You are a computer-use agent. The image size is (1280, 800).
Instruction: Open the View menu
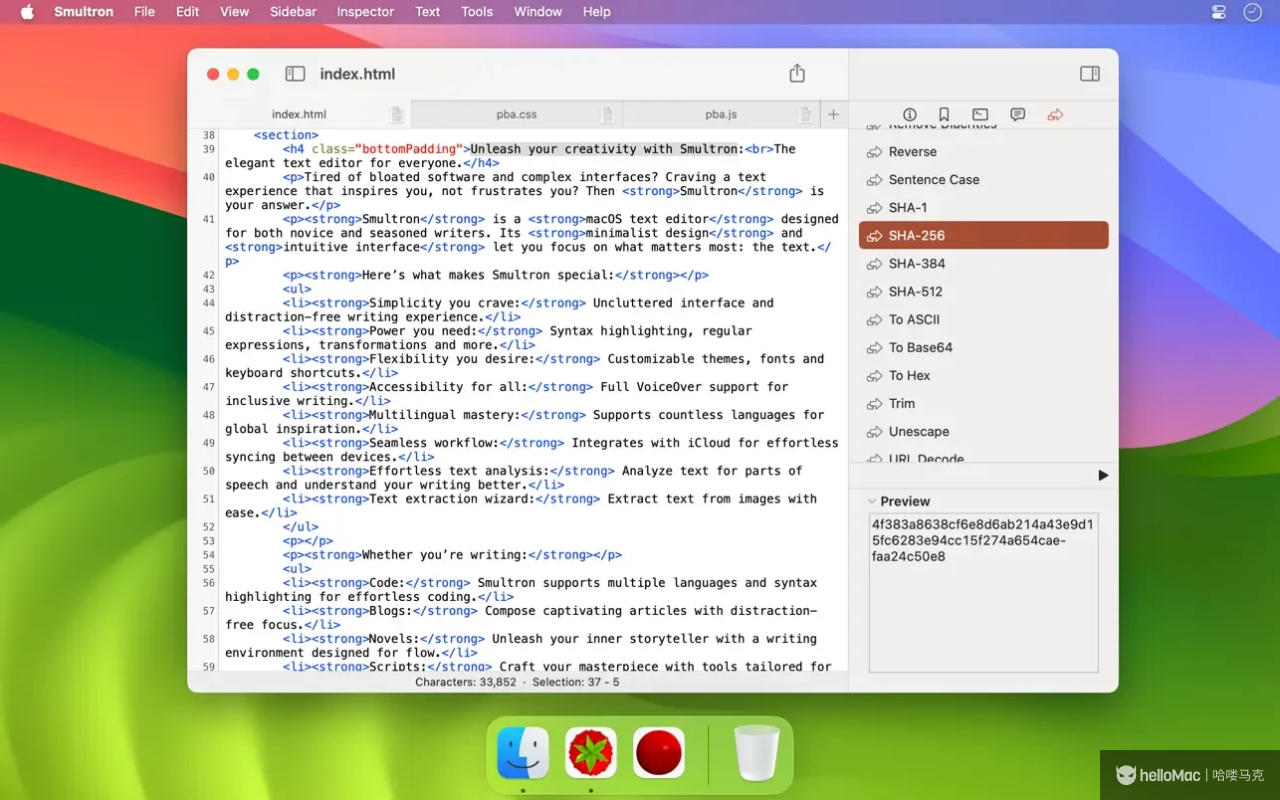tap(234, 12)
